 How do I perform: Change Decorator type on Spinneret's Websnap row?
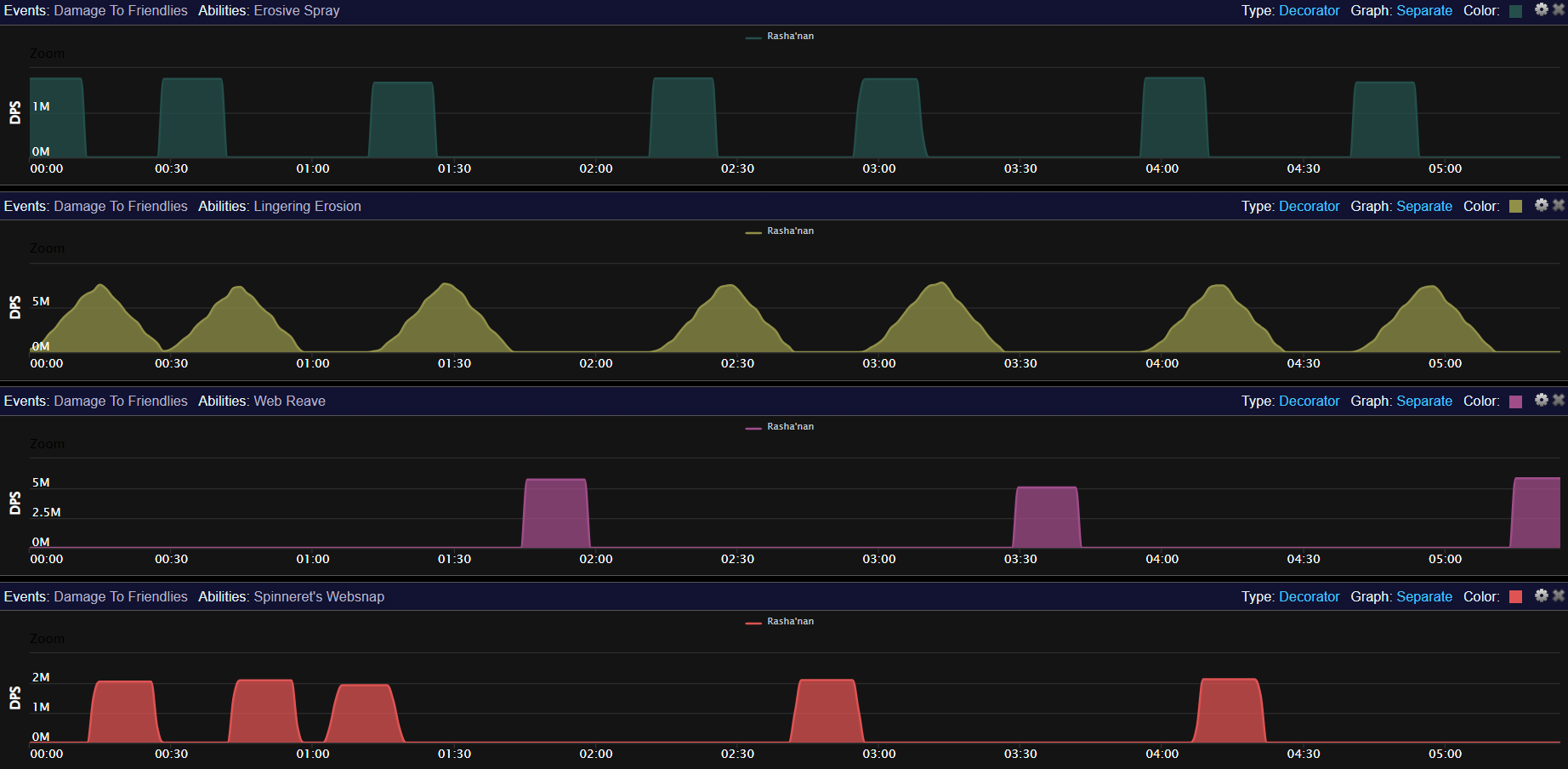click(x=1309, y=597)
